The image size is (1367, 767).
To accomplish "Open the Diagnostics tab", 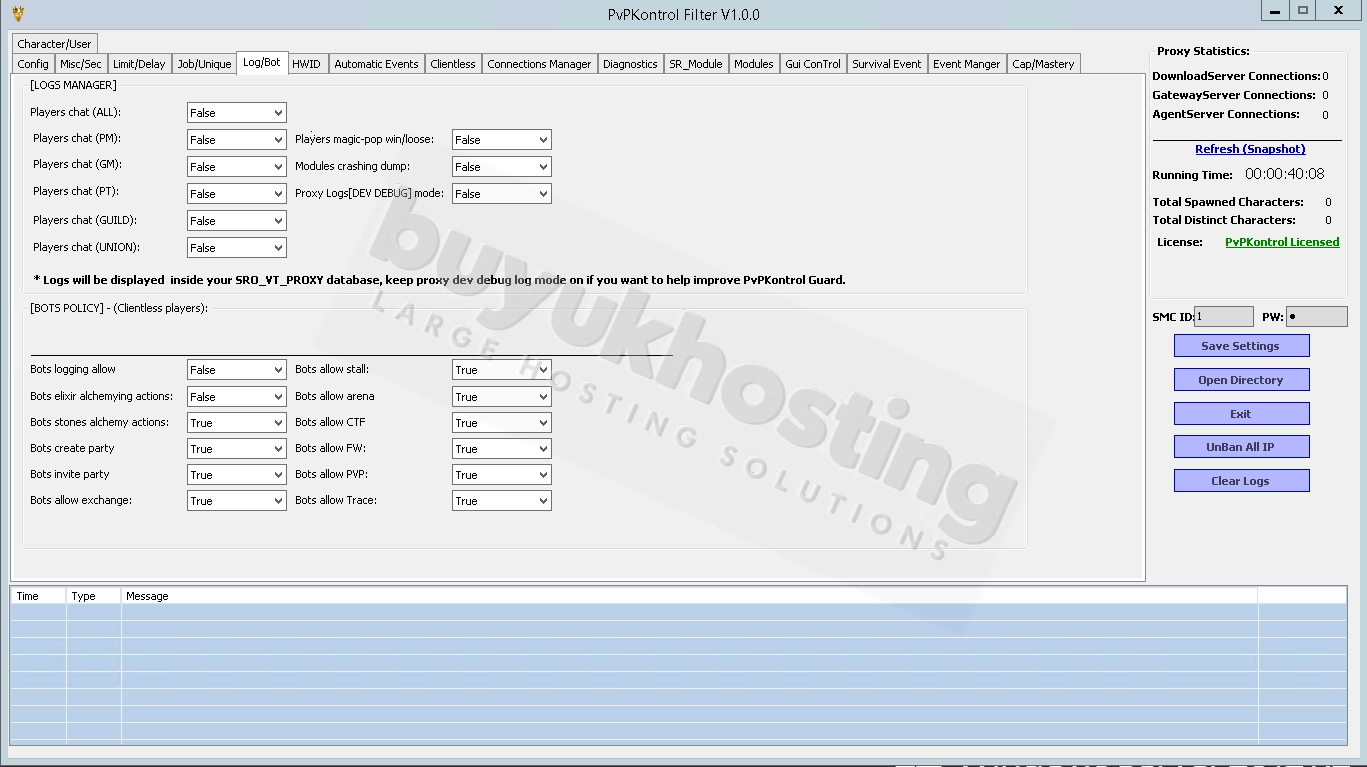I will click(630, 64).
